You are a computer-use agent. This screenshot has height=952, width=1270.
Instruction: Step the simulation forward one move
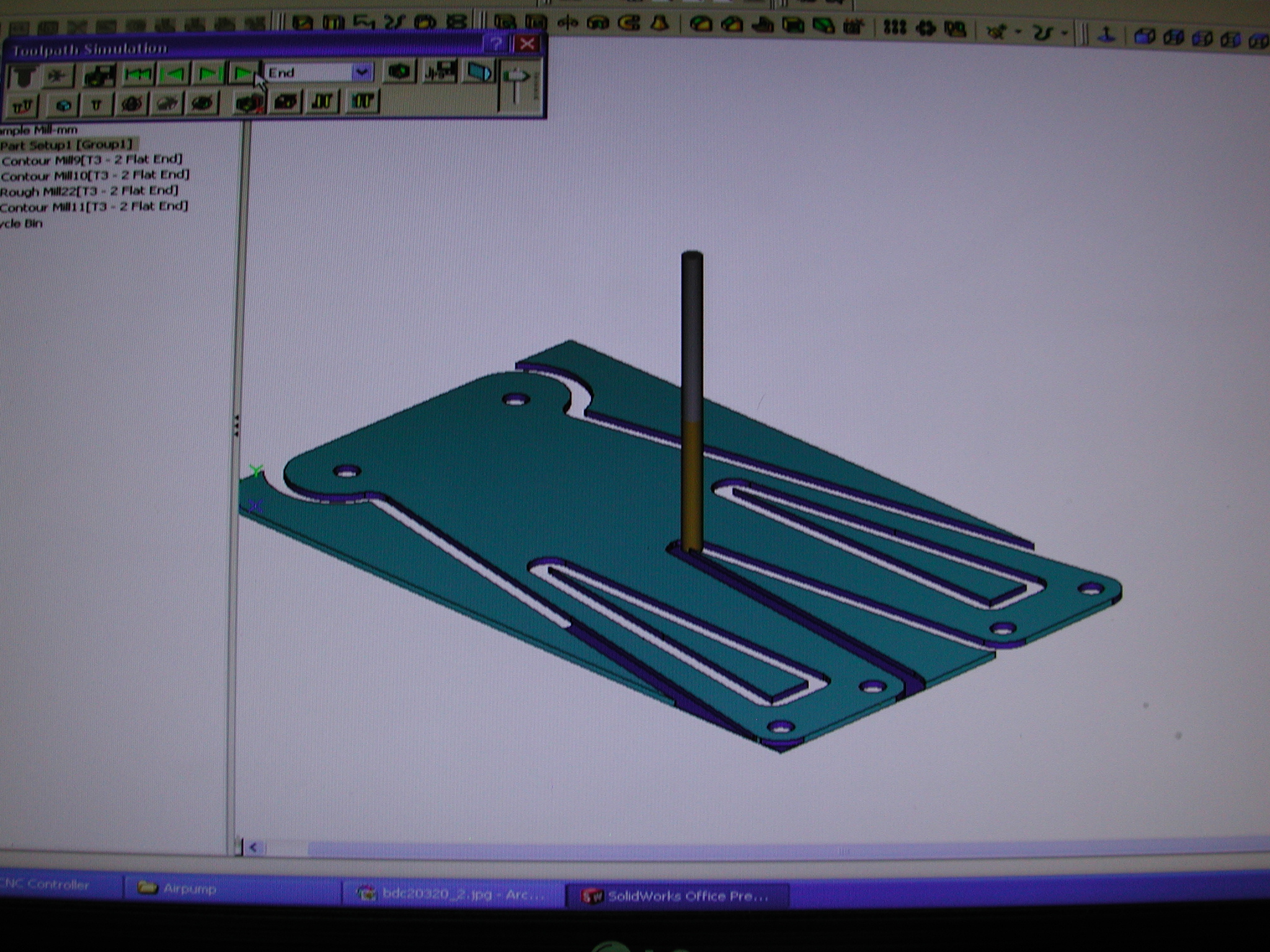210,74
